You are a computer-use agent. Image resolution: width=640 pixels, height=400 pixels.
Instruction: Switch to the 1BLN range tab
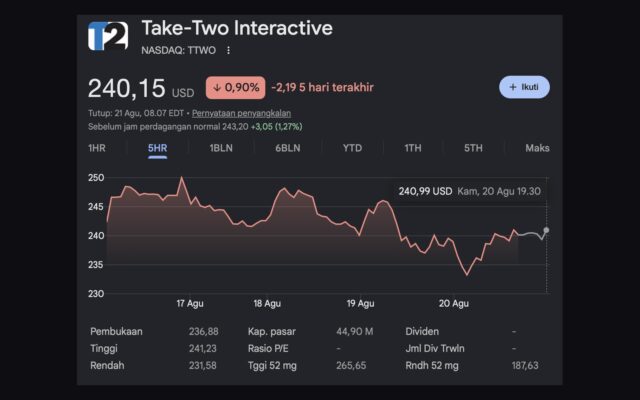[221, 148]
